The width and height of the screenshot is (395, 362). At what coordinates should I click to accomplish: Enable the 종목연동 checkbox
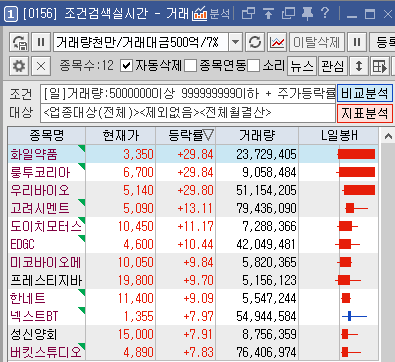(190, 66)
